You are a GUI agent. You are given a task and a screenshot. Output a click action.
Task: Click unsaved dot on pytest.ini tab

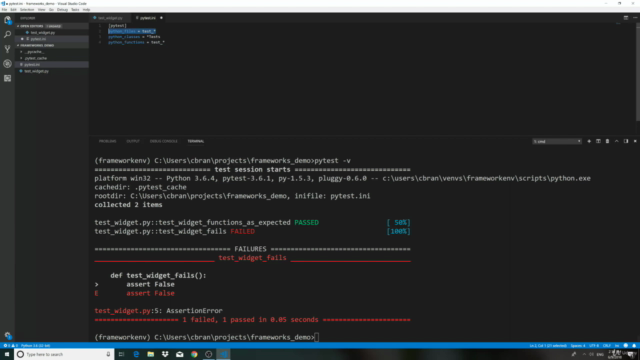(x=161, y=18)
